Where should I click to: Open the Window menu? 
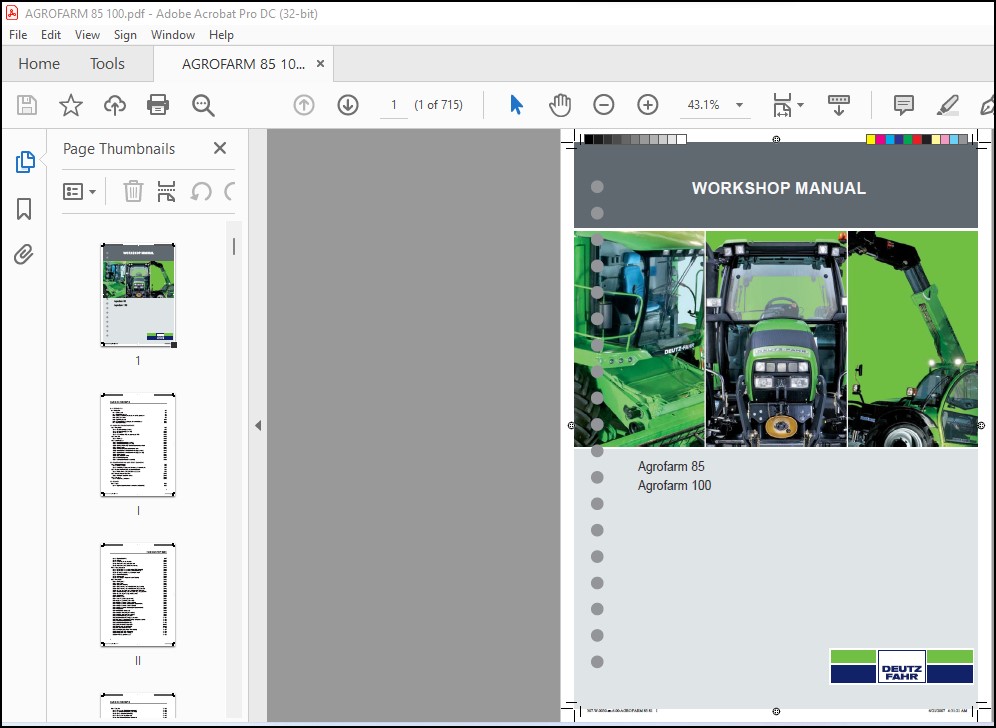coord(173,35)
